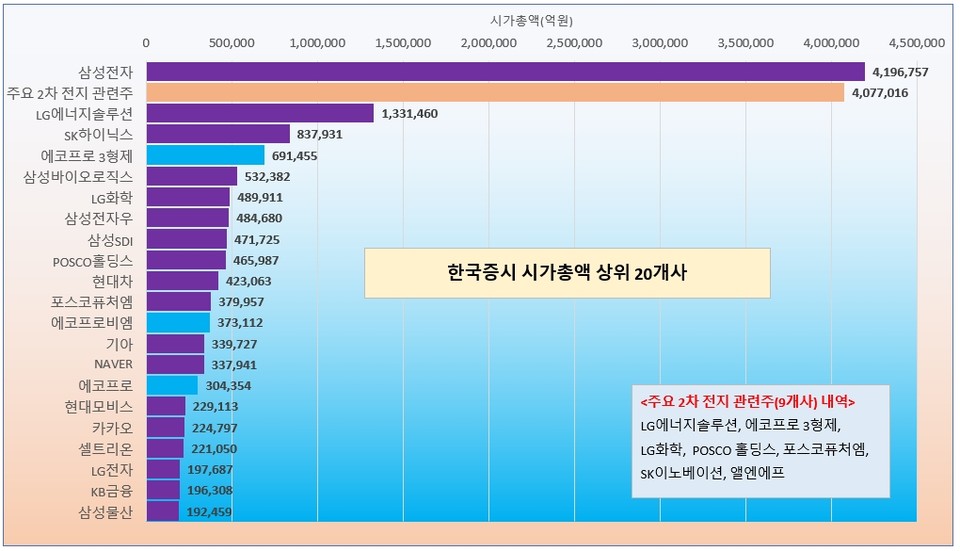The height and width of the screenshot is (551, 960).
Task: Click the category label NAVER
Action: point(113,364)
